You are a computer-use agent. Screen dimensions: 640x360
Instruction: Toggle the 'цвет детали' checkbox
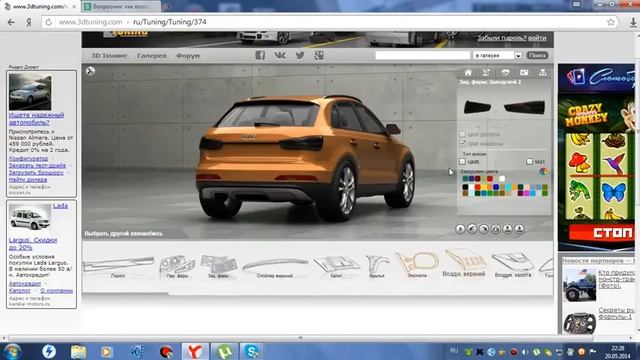[x=462, y=134]
